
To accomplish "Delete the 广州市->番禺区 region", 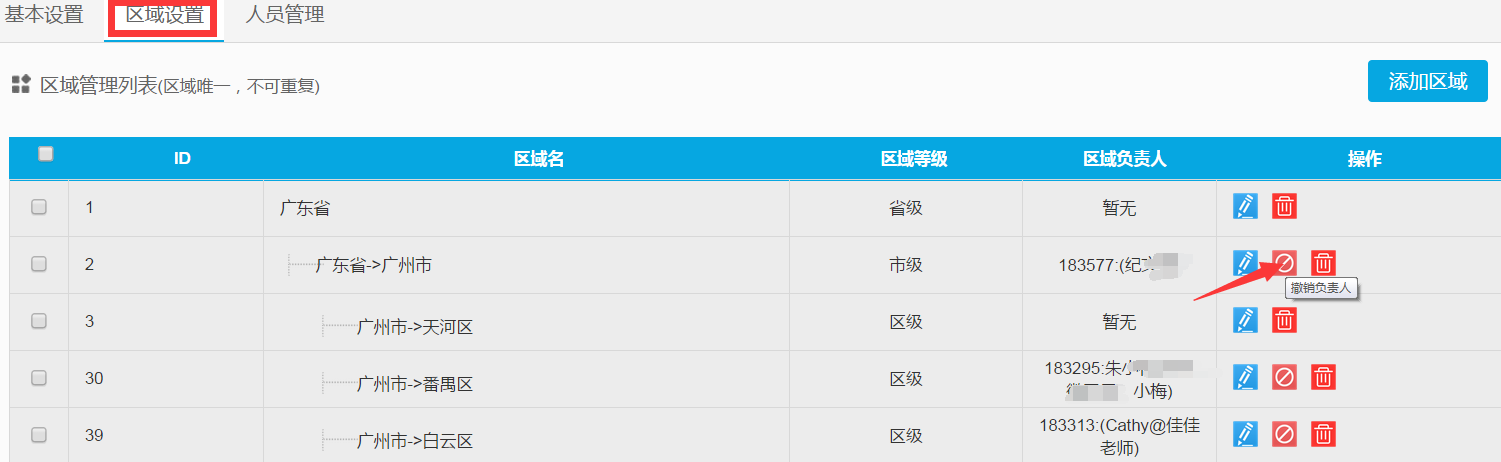I will pyautogui.click(x=1323, y=377).
